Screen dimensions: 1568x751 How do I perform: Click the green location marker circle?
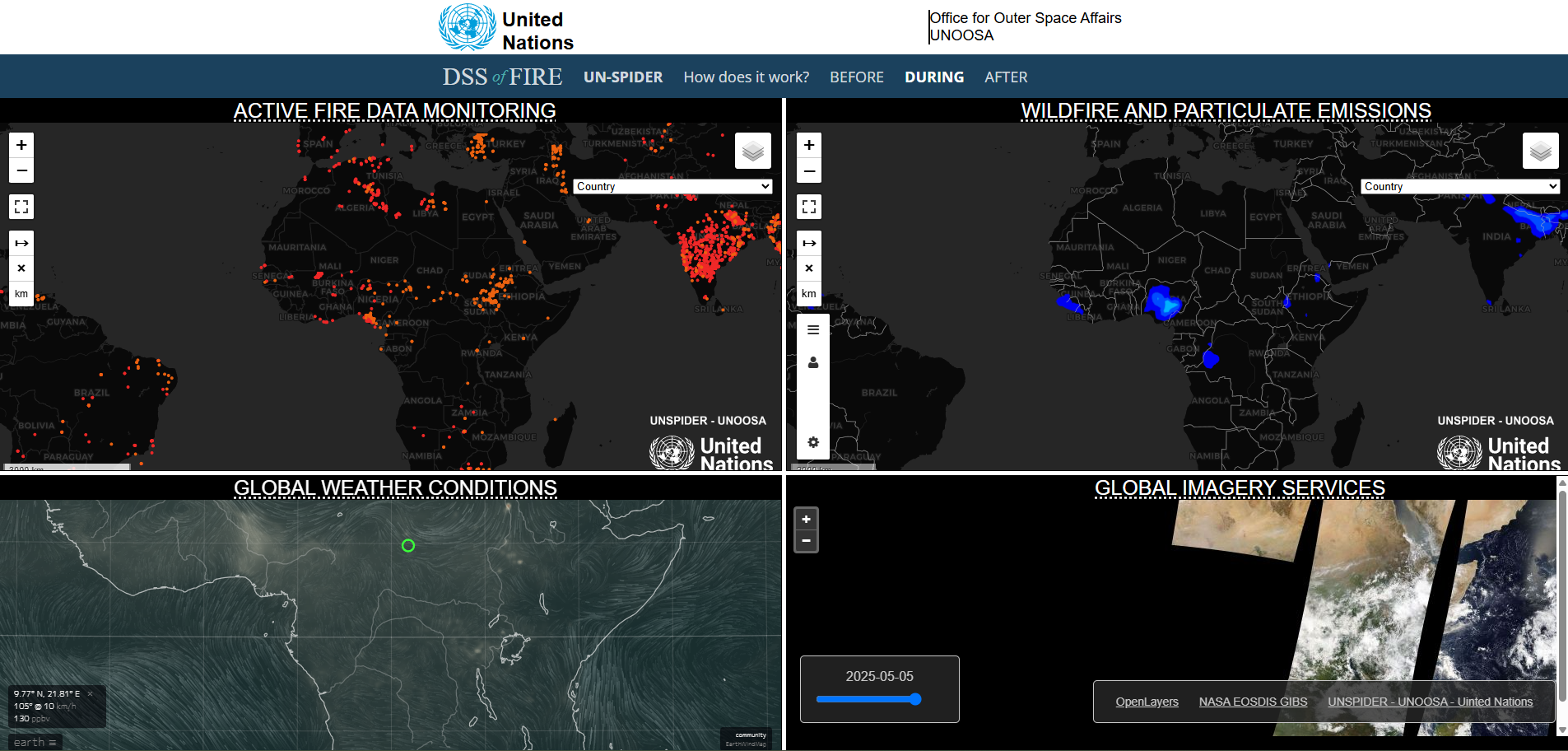[408, 546]
